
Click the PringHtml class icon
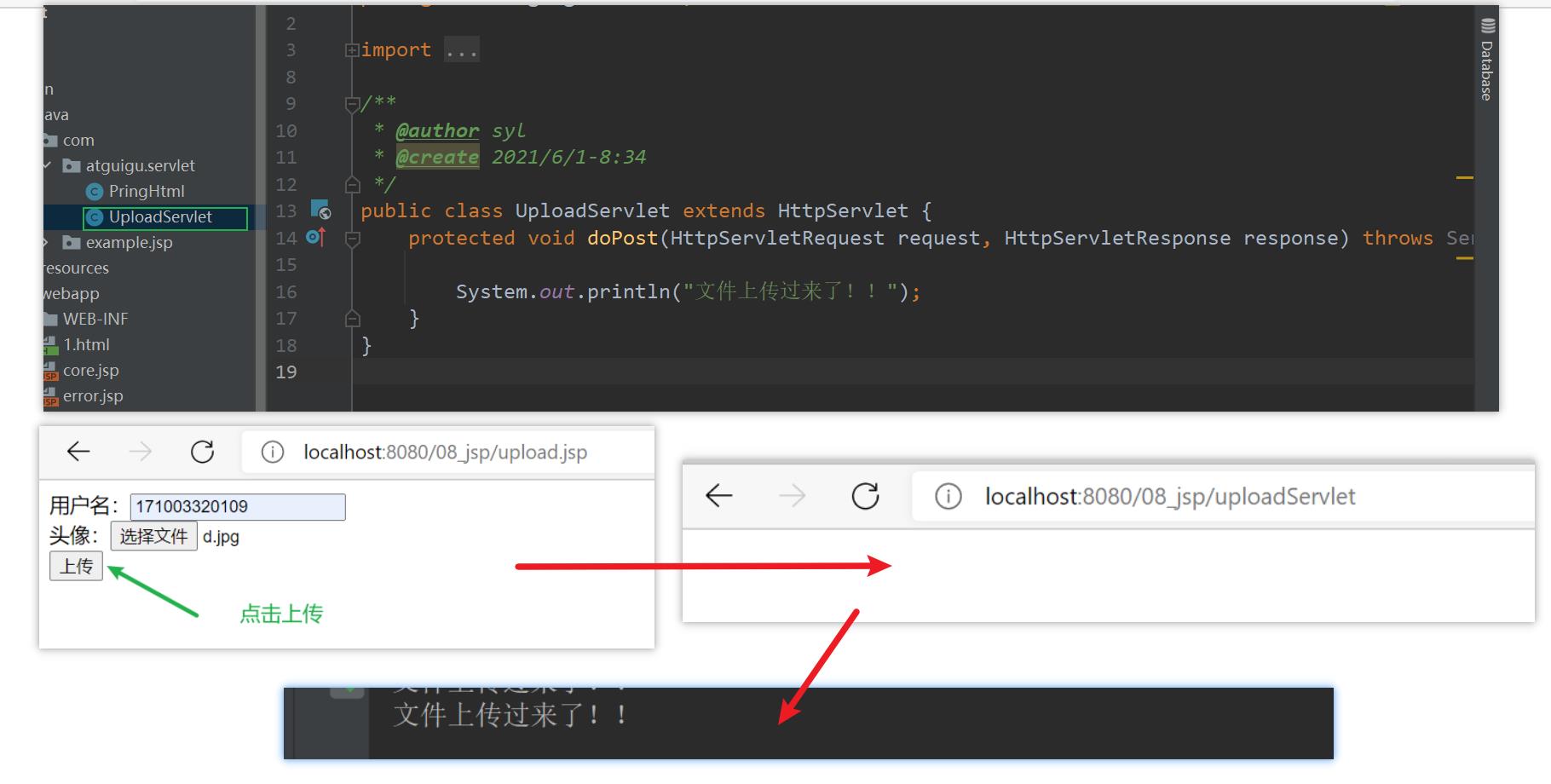click(x=95, y=192)
